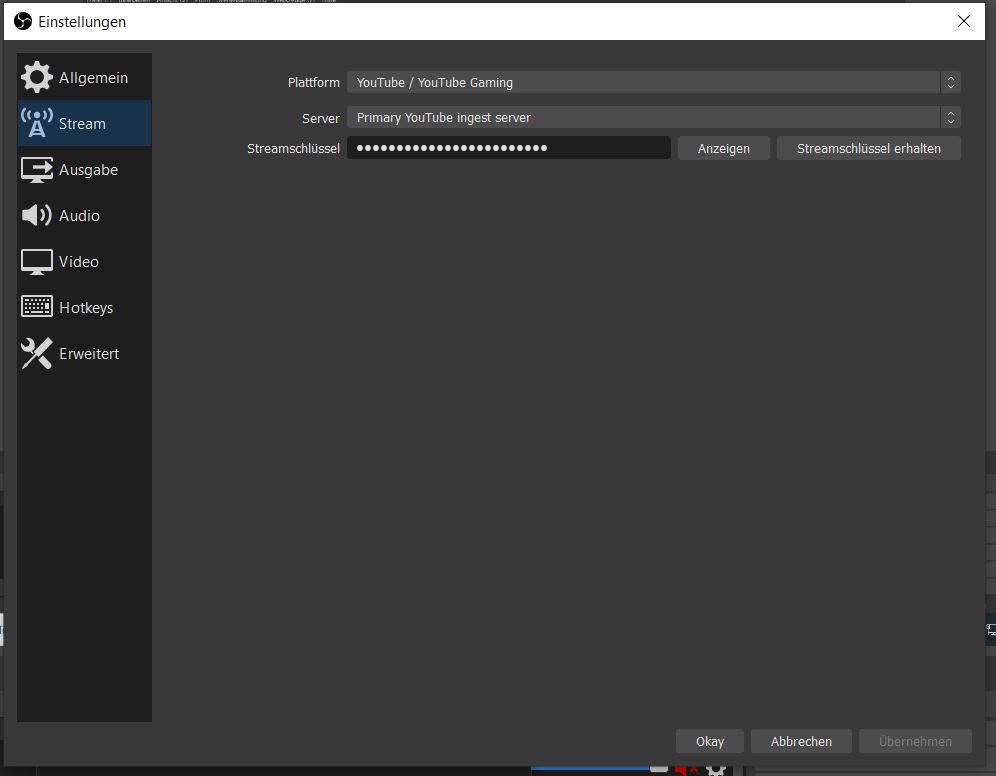The width and height of the screenshot is (996, 776).
Task: Switch to the Ausgabe settings tab
Action: [88, 170]
